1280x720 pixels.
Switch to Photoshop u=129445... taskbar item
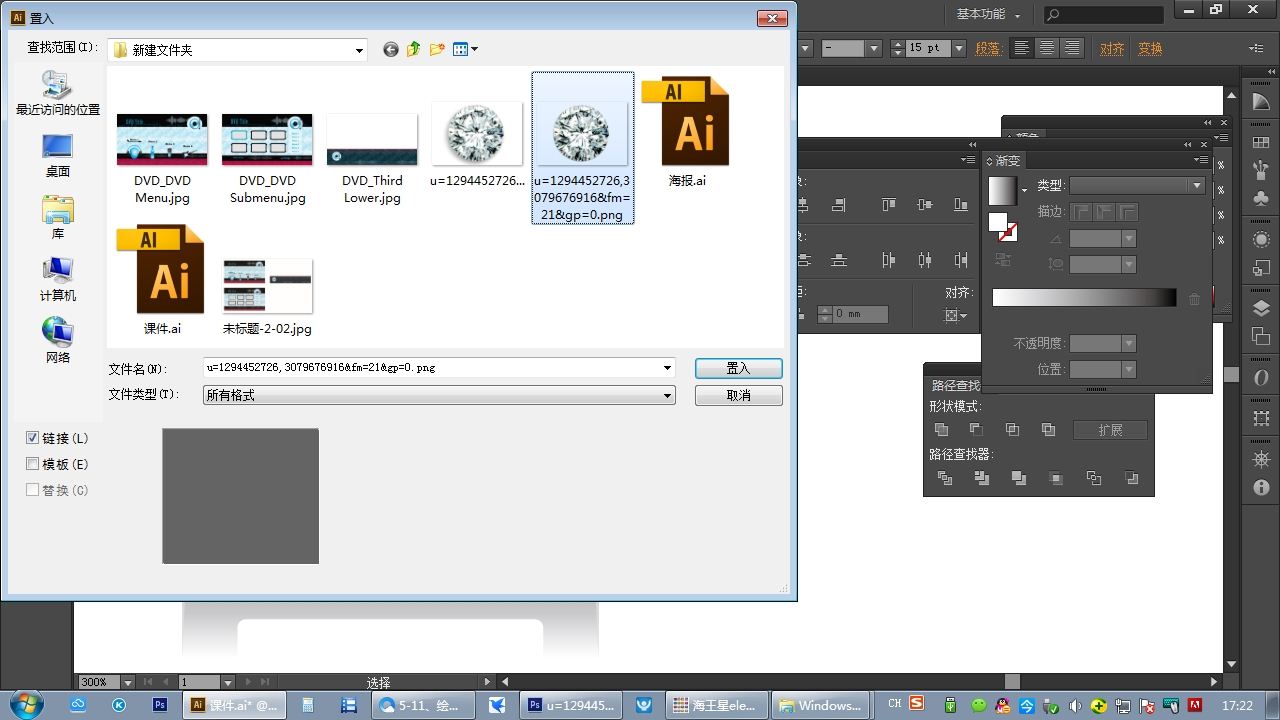click(571, 705)
